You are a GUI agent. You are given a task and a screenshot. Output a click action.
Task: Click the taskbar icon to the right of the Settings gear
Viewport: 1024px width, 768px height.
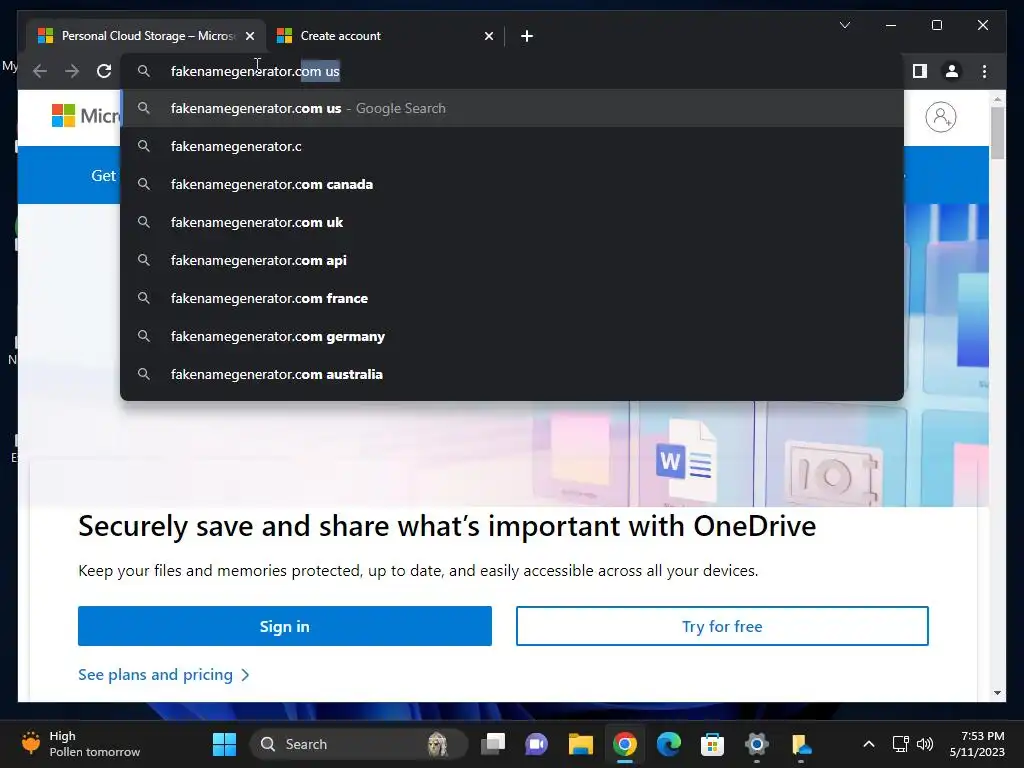coord(801,744)
